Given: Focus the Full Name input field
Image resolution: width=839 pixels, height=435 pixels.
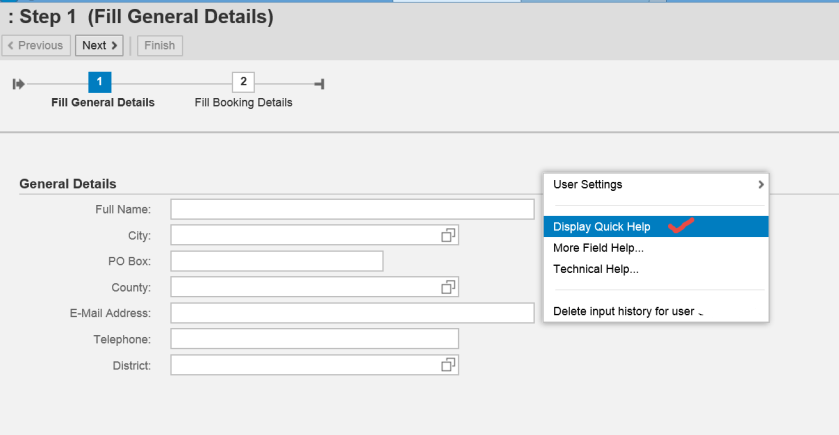Looking at the screenshot, I should point(352,209).
